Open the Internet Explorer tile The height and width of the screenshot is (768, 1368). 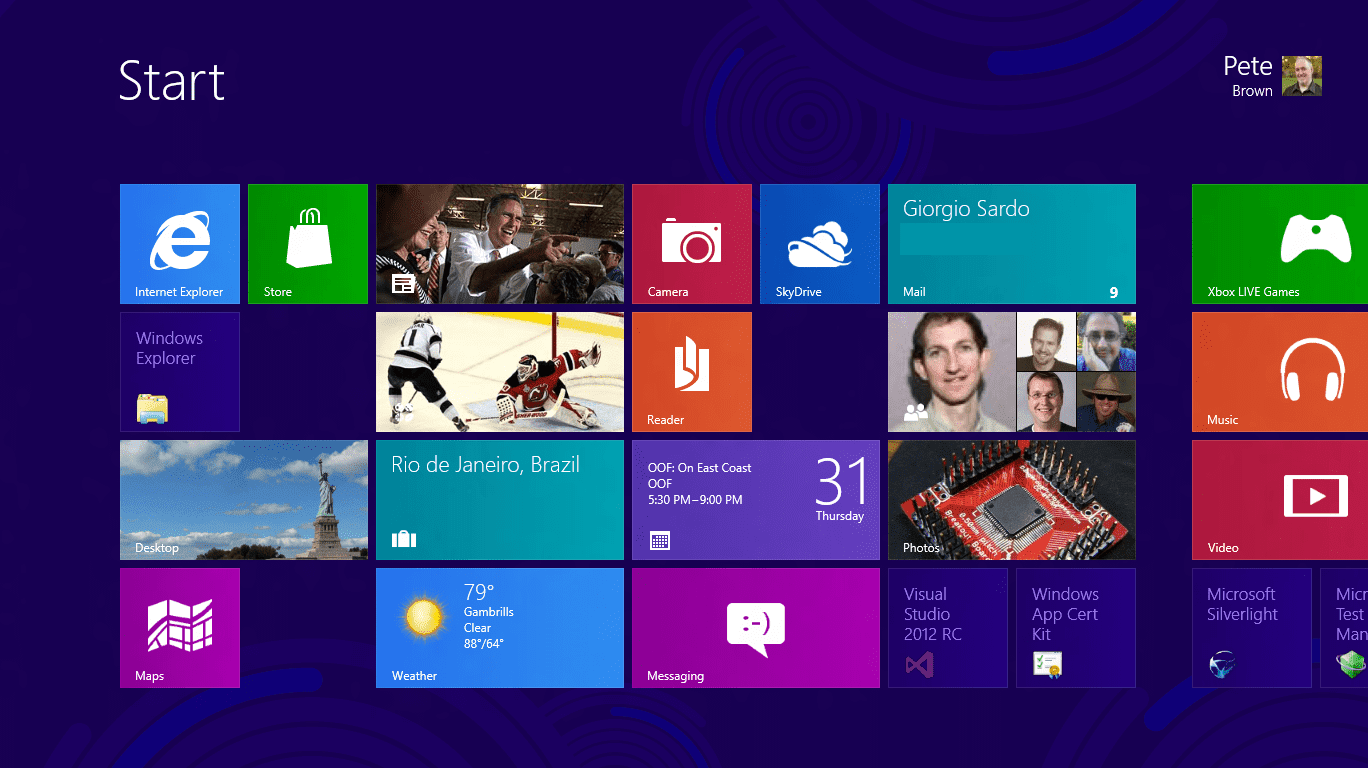click(180, 244)
